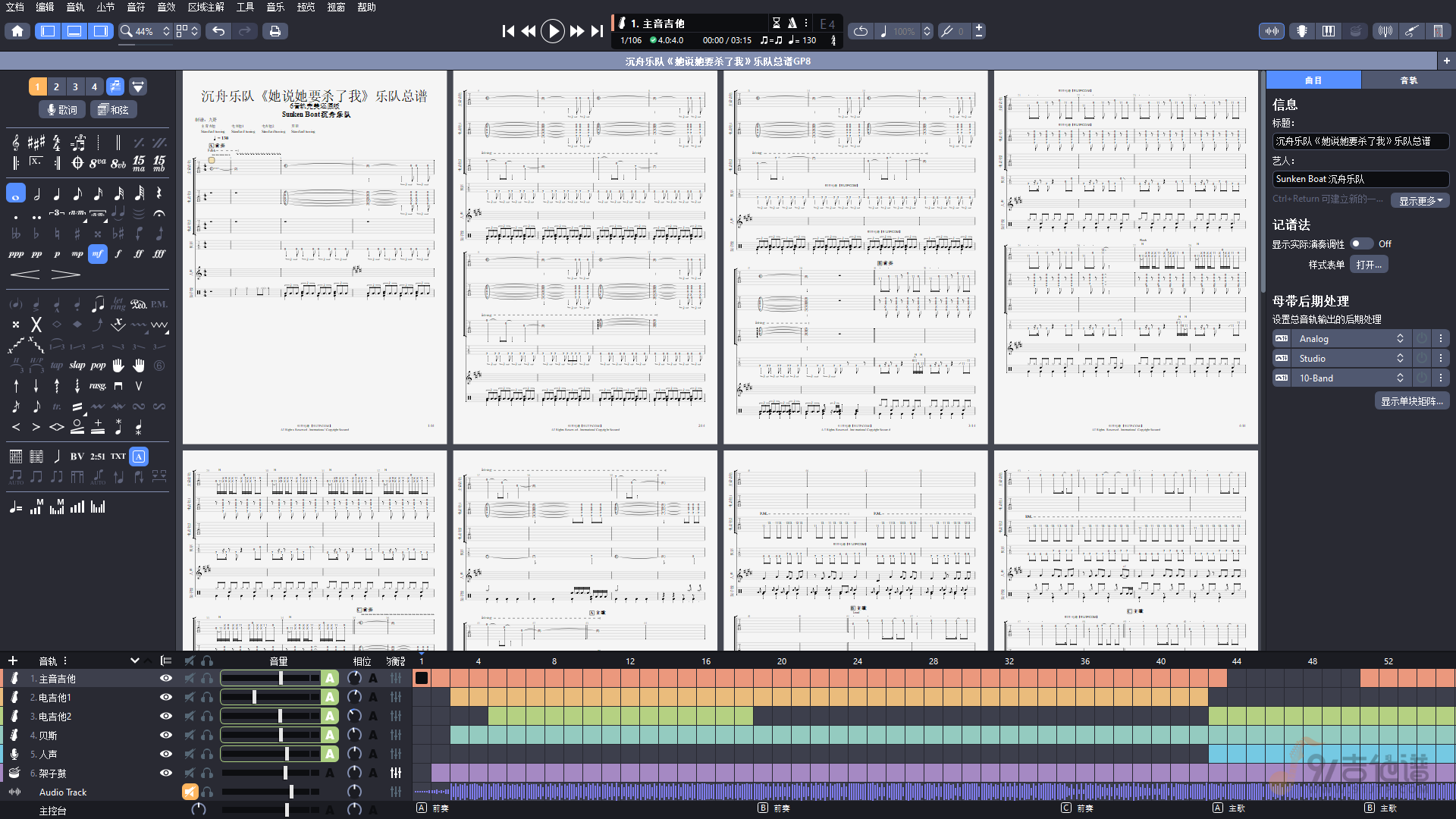Toggle the left panel visibility button
Image resolution: width=1456 pixels, height=819 pixels.
point(48,31)
